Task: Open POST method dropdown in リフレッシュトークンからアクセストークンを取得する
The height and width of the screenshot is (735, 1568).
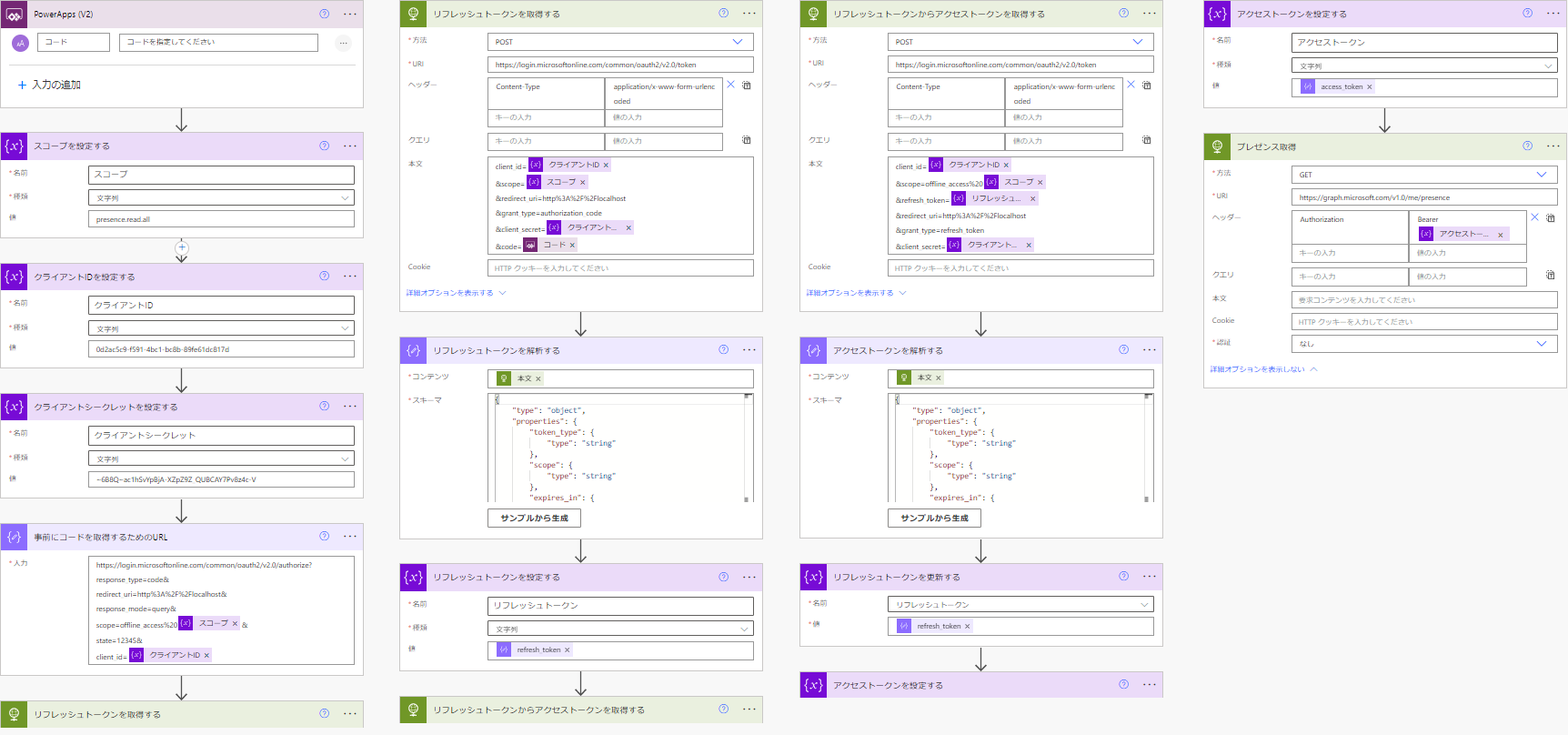Action: tap(1020, 42)
